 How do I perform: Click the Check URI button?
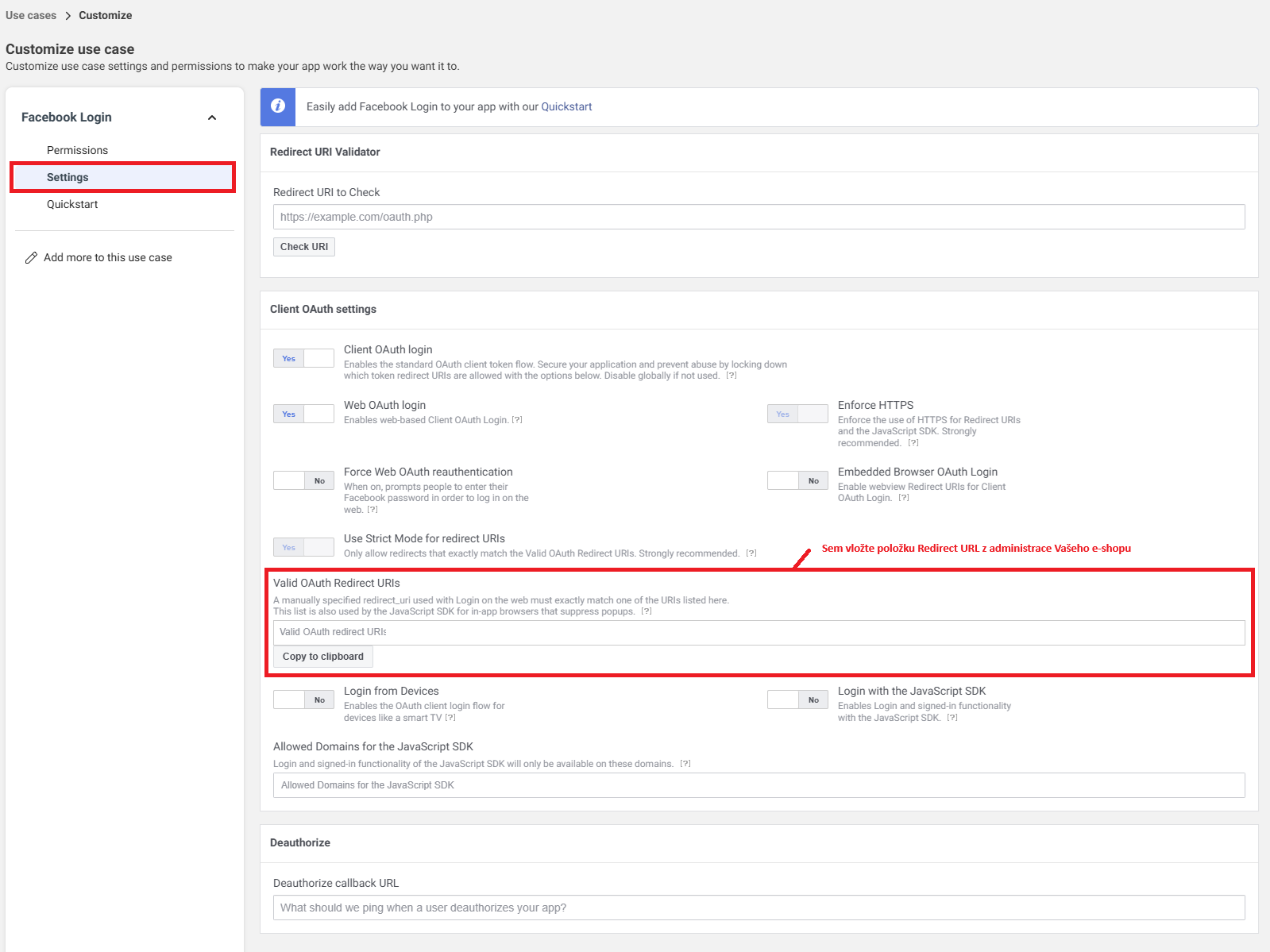(x=304, y=247)
